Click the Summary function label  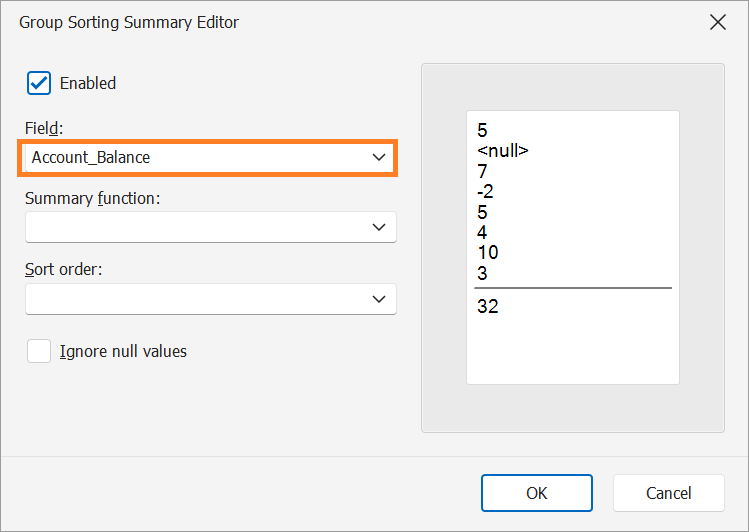pos(93,198)
